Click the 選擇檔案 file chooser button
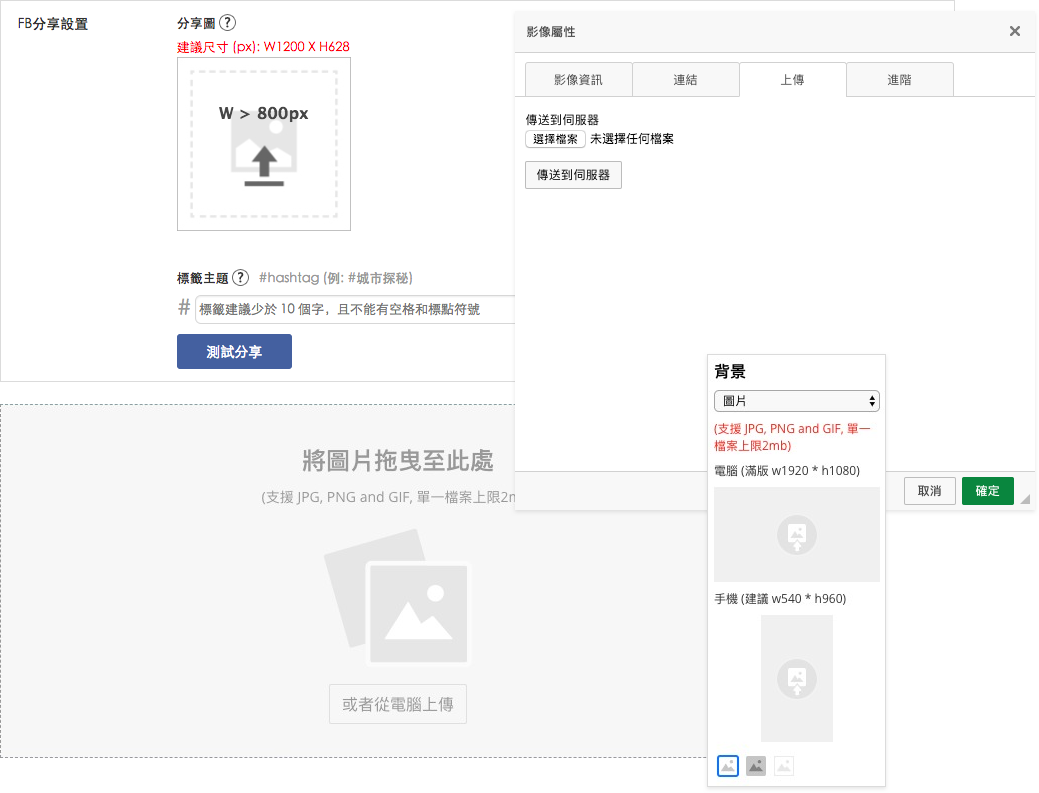 click(x=555, y=139)
